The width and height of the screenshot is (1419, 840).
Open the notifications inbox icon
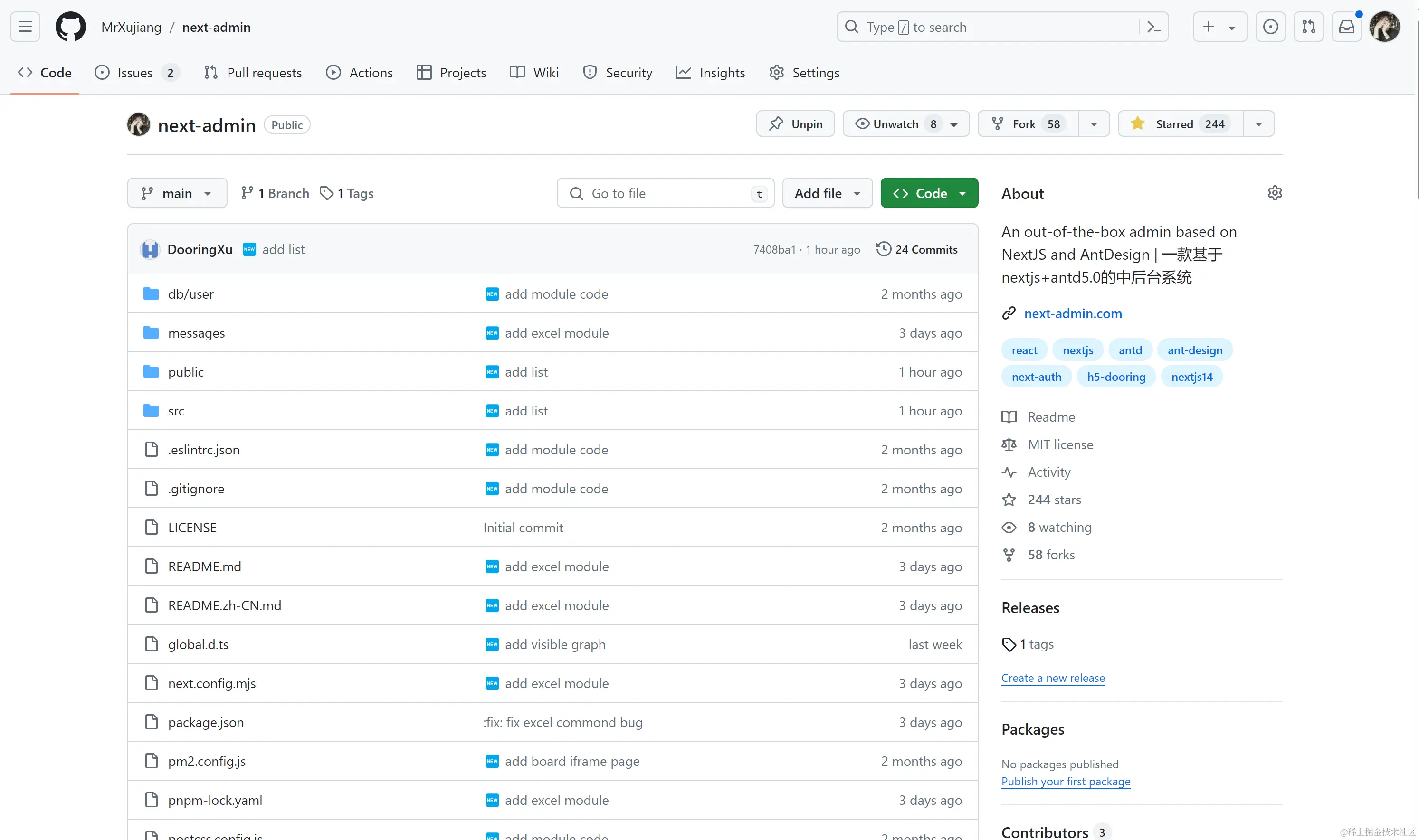(x=1346, y=27)
